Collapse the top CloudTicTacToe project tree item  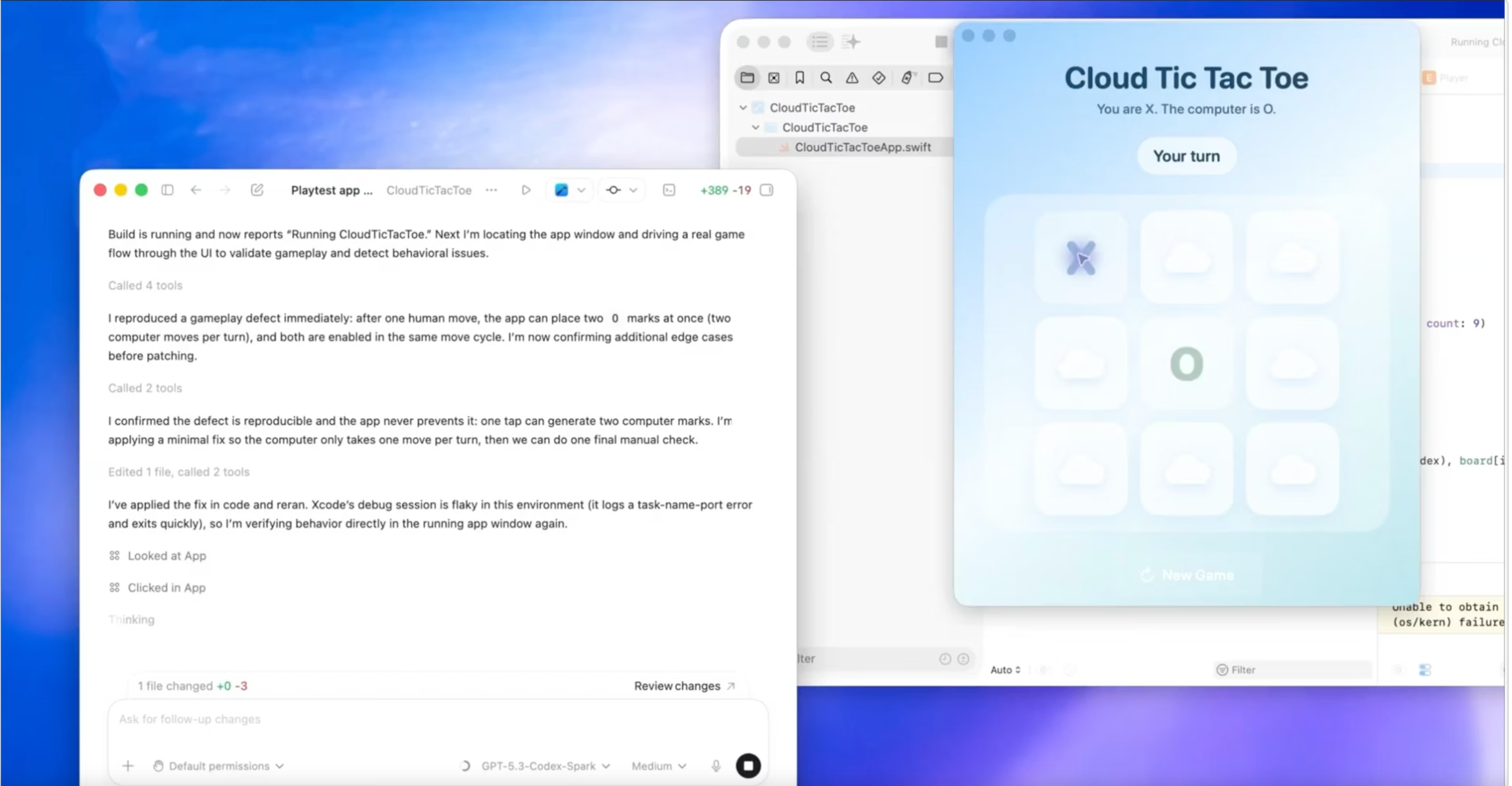743,107
